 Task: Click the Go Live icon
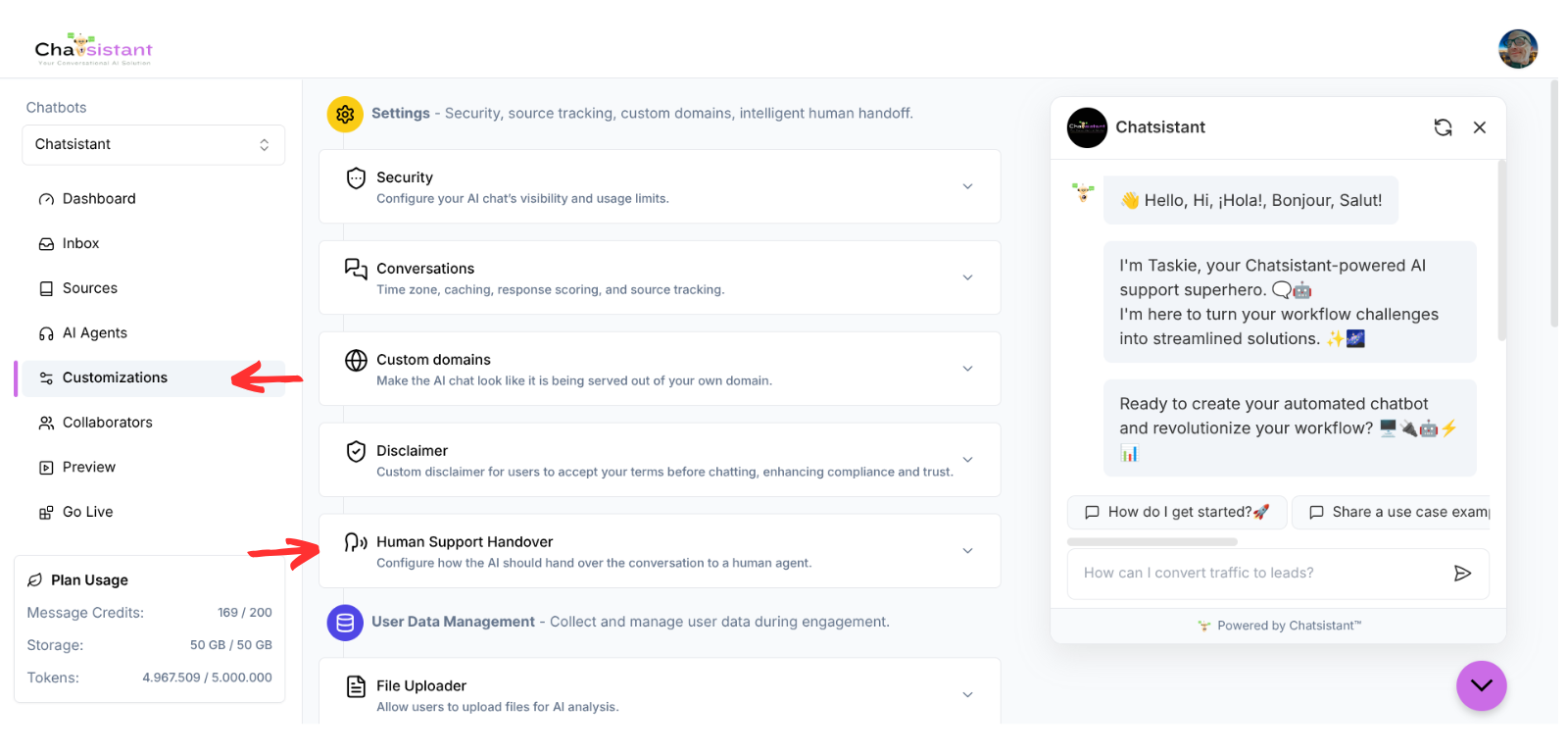tap(46, 513)
